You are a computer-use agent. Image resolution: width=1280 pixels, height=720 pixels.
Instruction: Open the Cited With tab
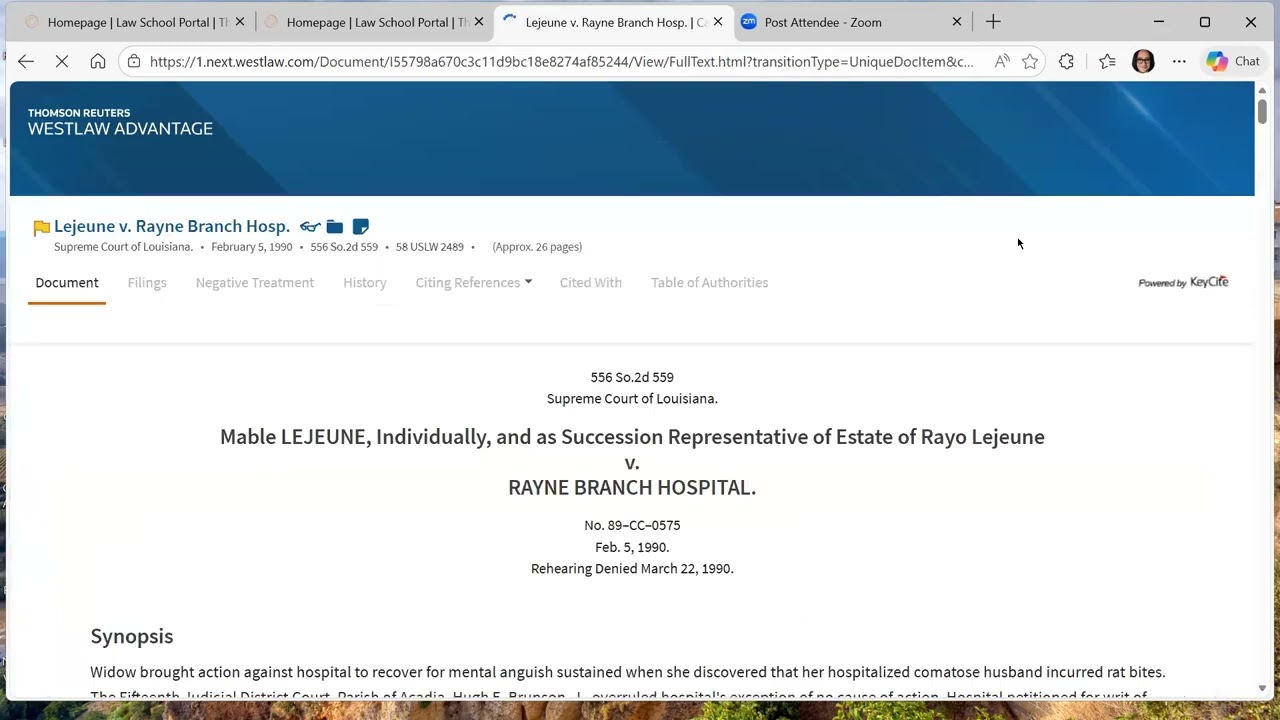tap(591, 283)
